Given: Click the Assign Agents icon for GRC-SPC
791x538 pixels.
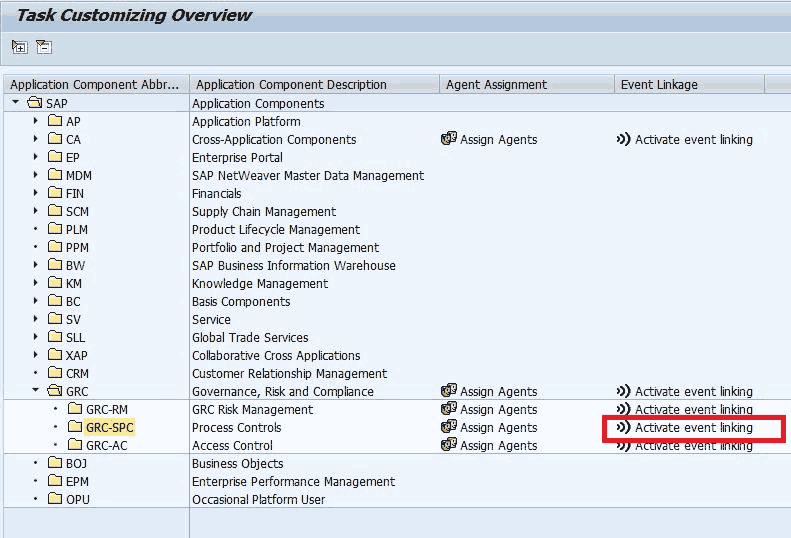Looking at the screenshot, I should [449, 427].
